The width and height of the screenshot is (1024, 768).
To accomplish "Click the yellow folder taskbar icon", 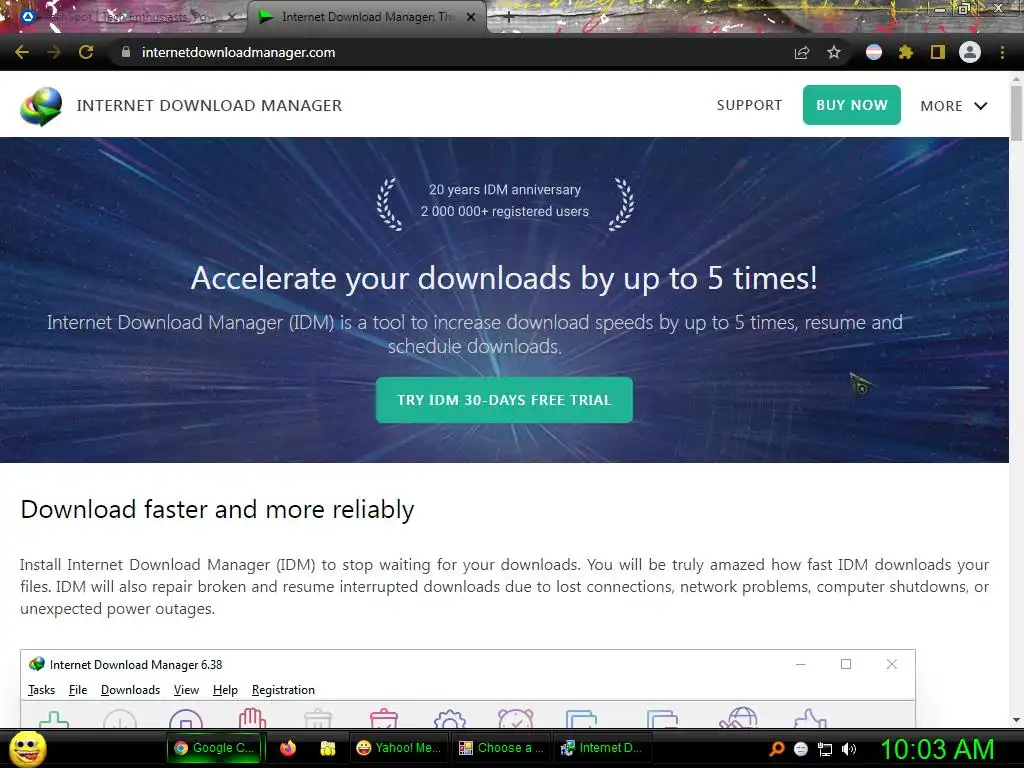I will point(328,748).
